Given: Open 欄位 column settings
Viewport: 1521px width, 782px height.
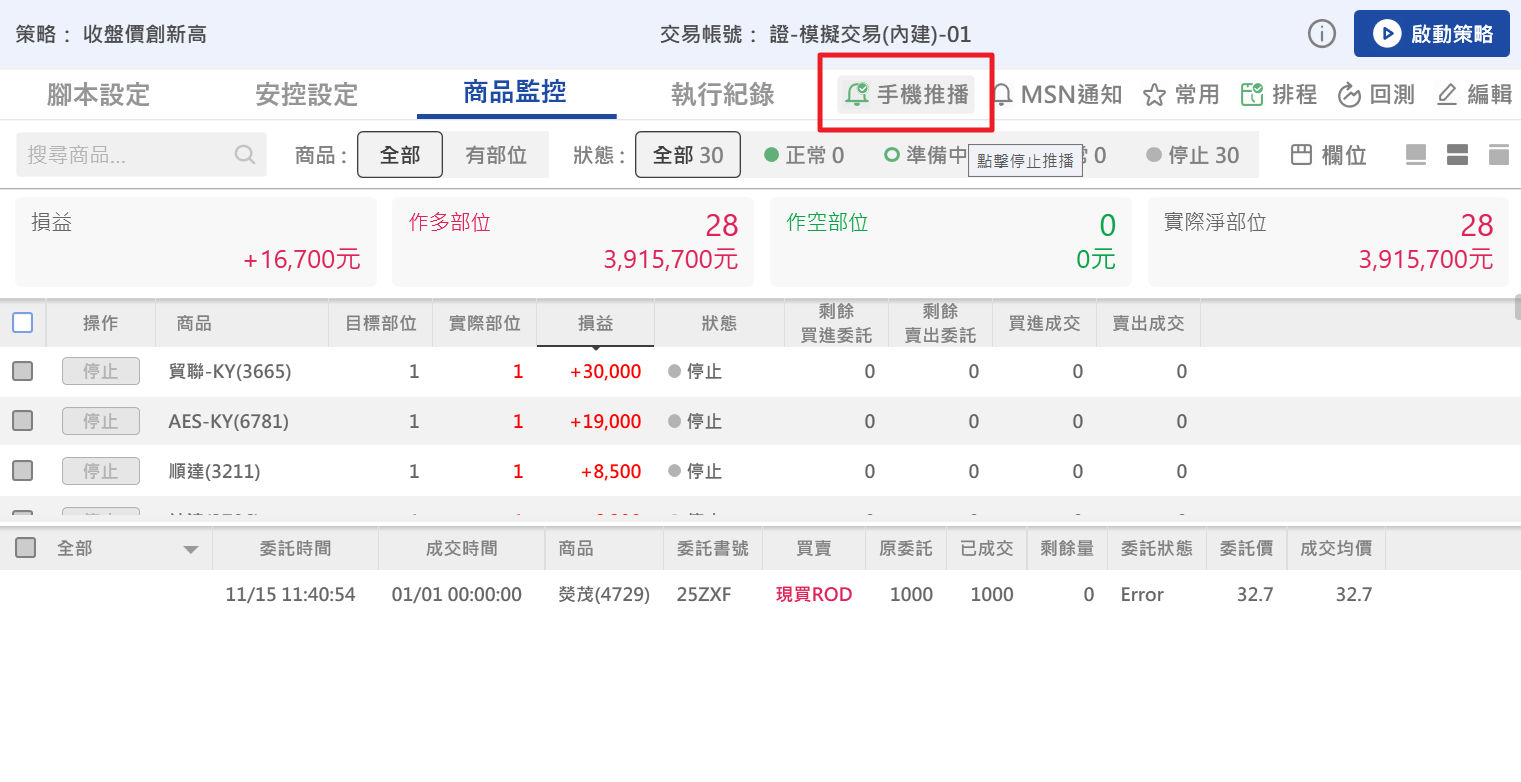Looking at the screenshot, I should (x=1328, y=155).
